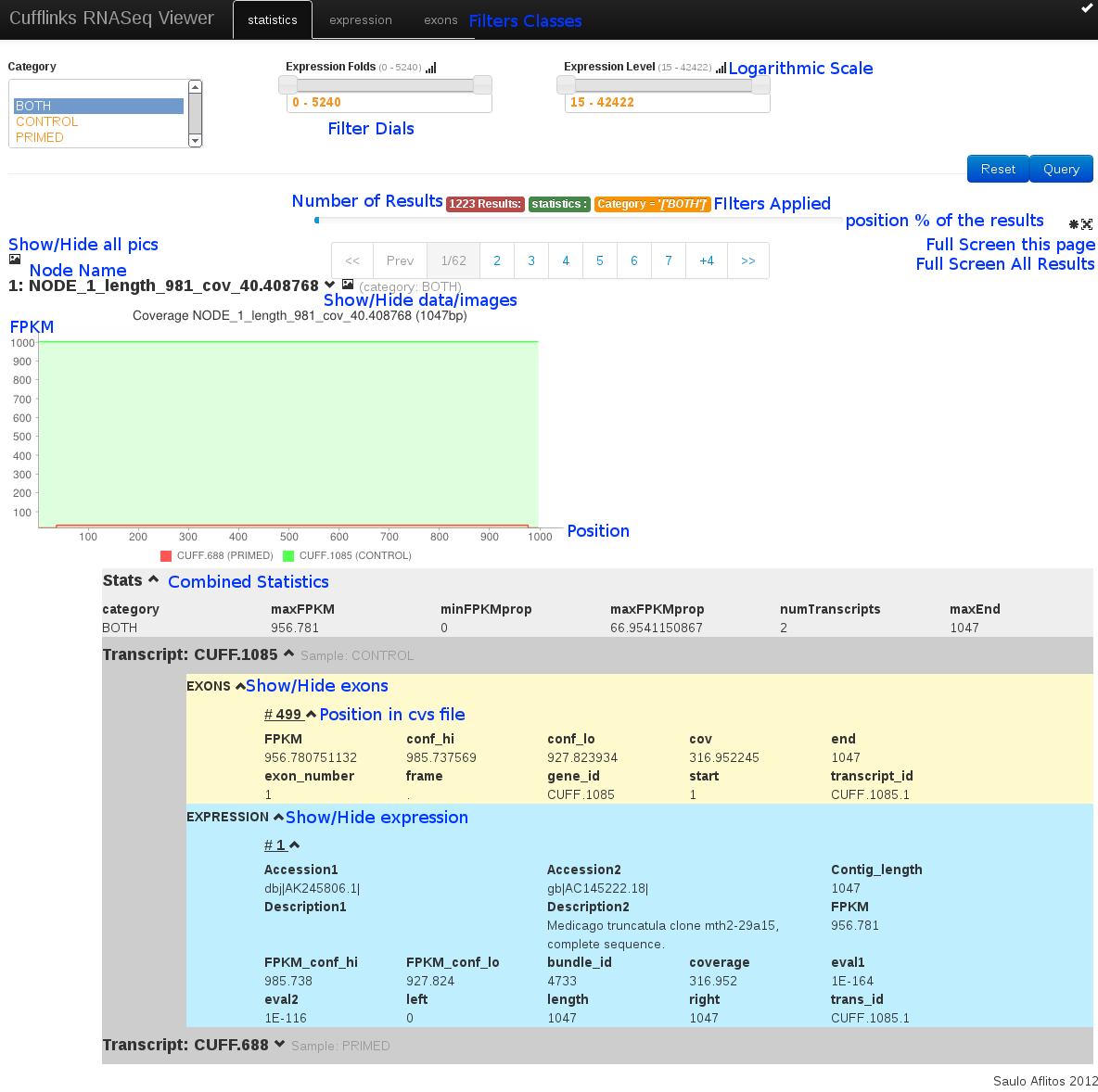Click the CUFF.688 (PRIMED) legend label
The height and width of the screenshot is (1092, 1098).
[x=224, y=556]
